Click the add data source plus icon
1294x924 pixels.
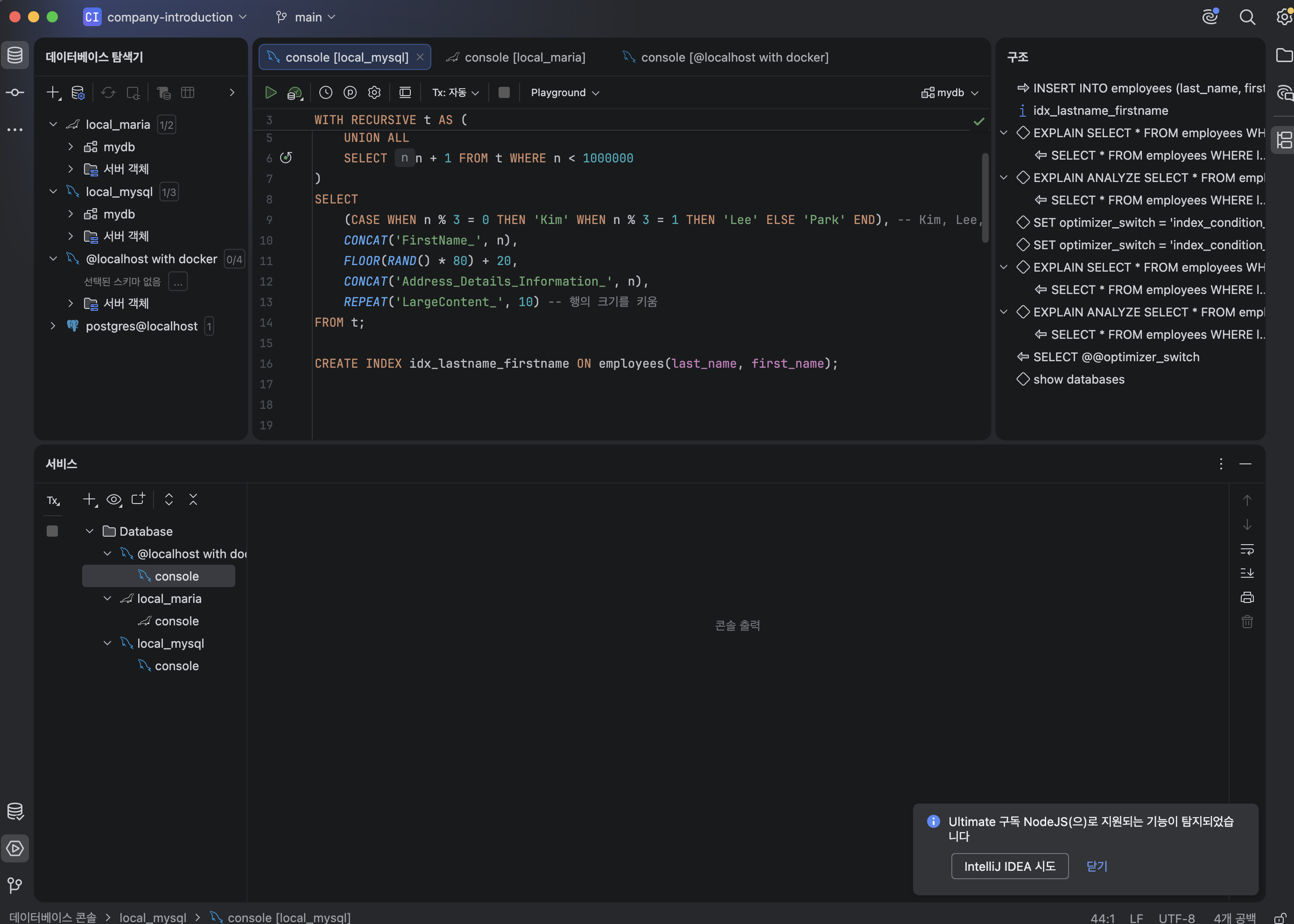53,93
